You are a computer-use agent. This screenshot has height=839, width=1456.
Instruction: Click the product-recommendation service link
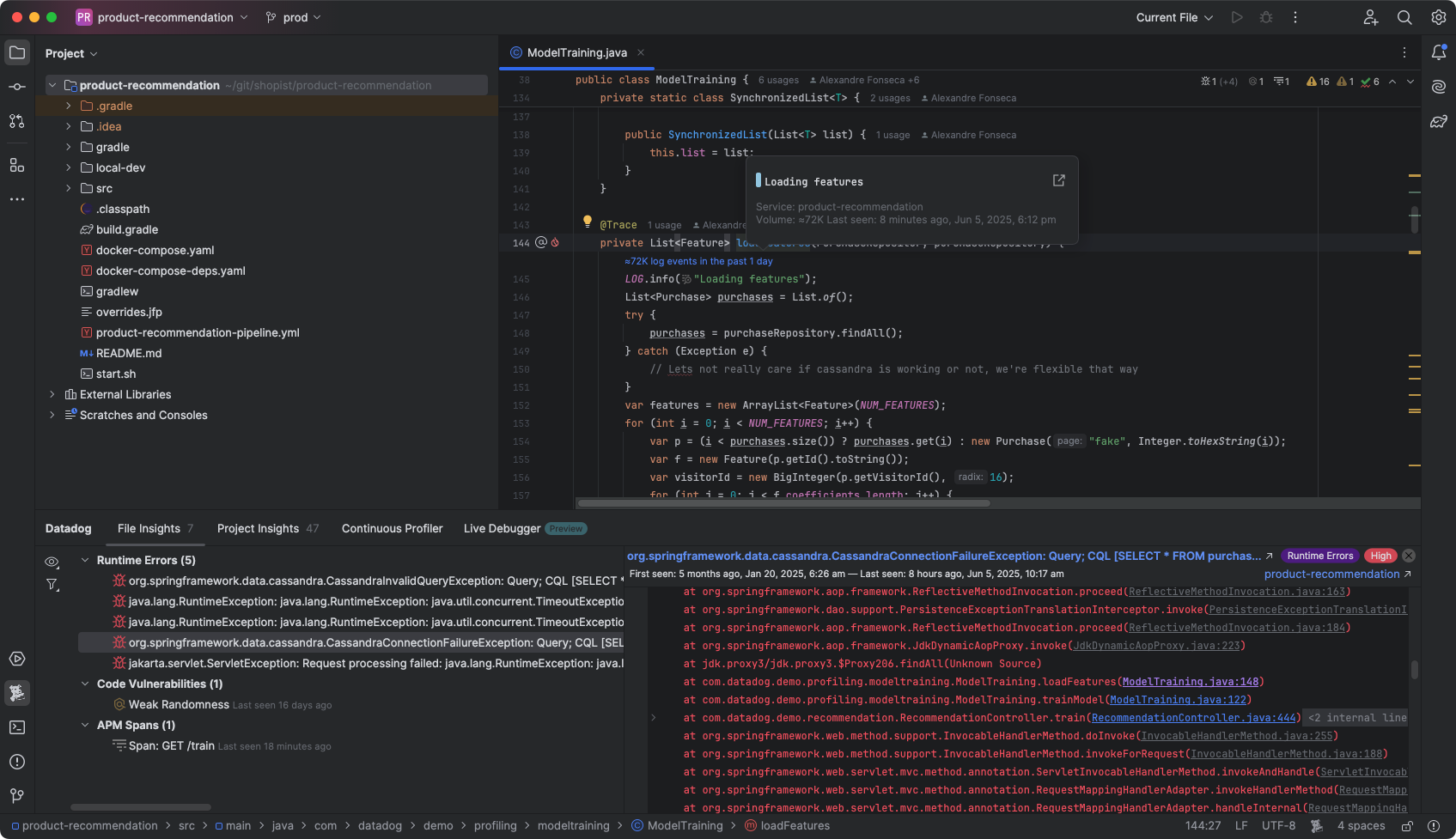click(1331, 574)
